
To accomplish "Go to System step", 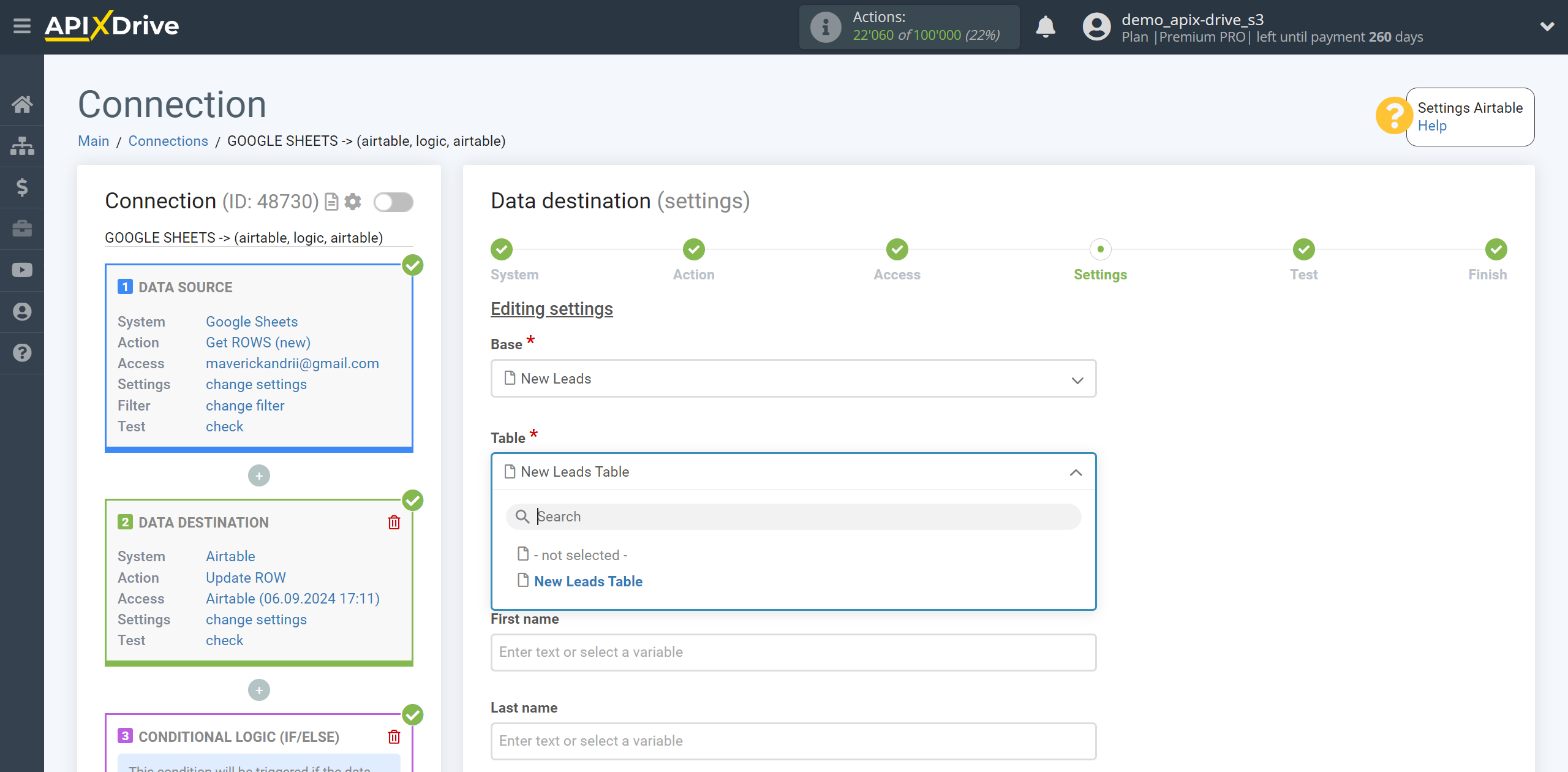I will [502, 249].
